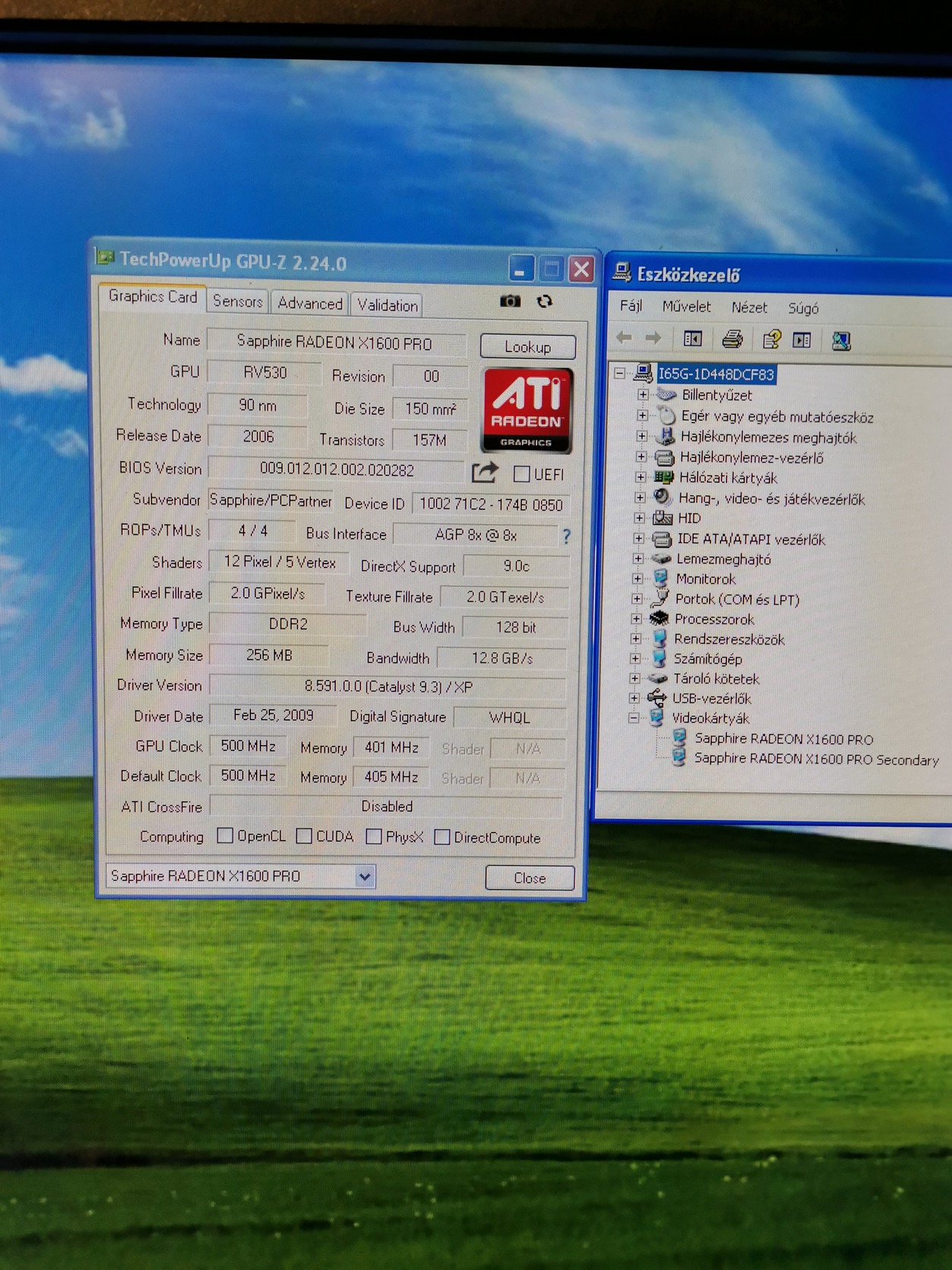Image resolution: width=952 pixels, height=1270 pixels.
Task: Switch to the Advanced tab
Action: (x=310, y=303)
